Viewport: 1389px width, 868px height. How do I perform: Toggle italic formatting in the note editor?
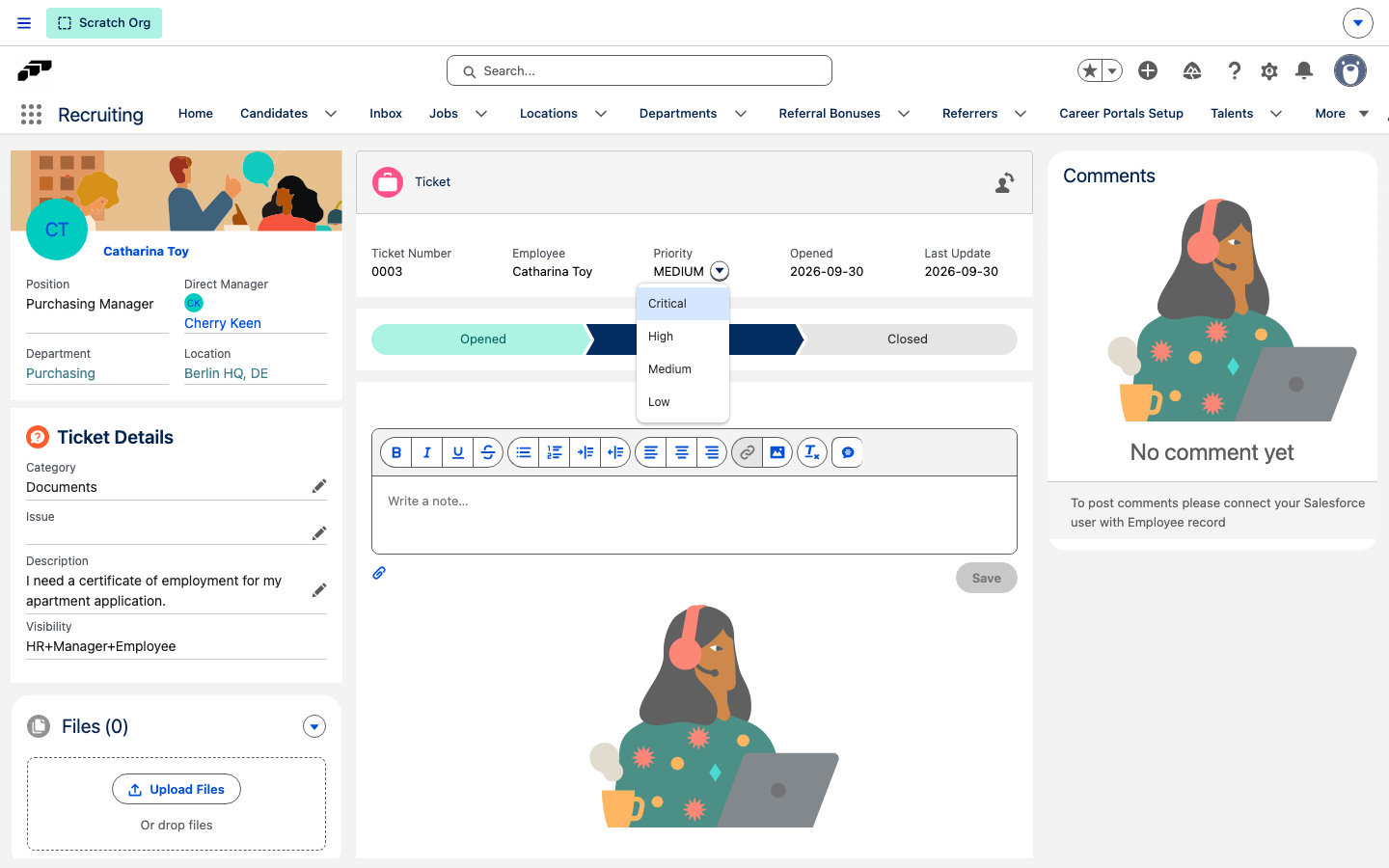pos(427,452)
